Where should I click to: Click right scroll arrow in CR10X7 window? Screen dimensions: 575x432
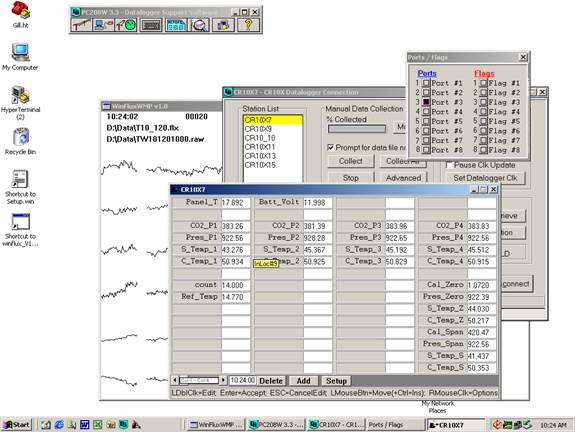tap(223, 380)
